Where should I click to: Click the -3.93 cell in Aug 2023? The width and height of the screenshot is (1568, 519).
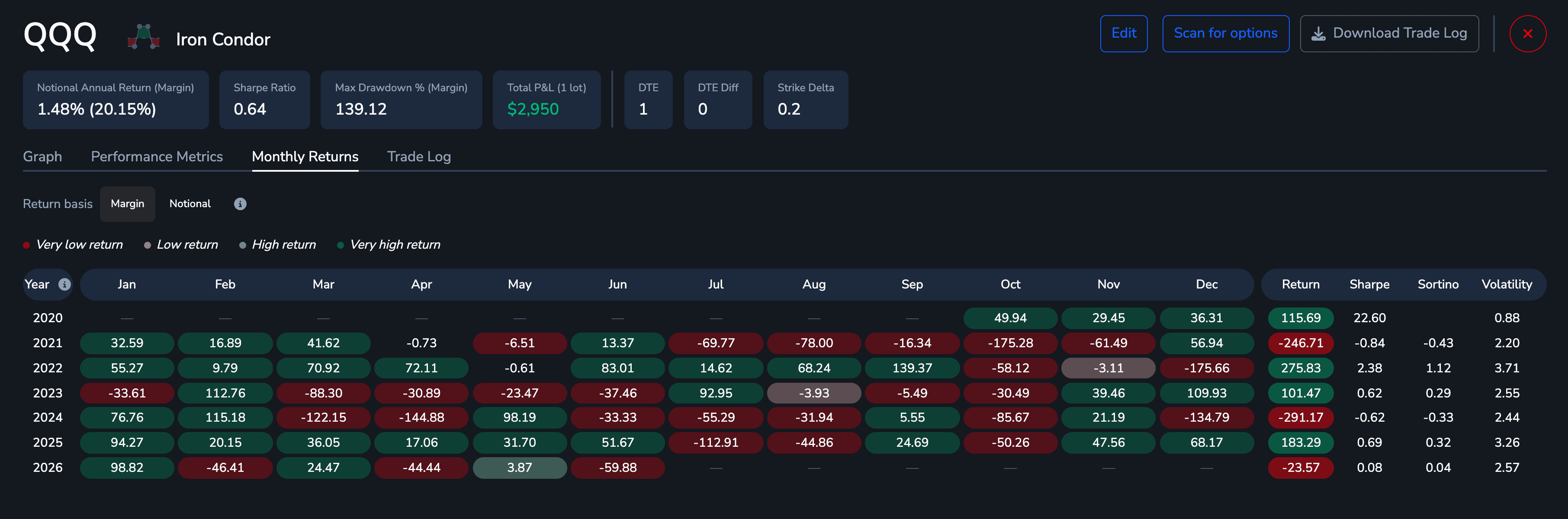[814, 393]
